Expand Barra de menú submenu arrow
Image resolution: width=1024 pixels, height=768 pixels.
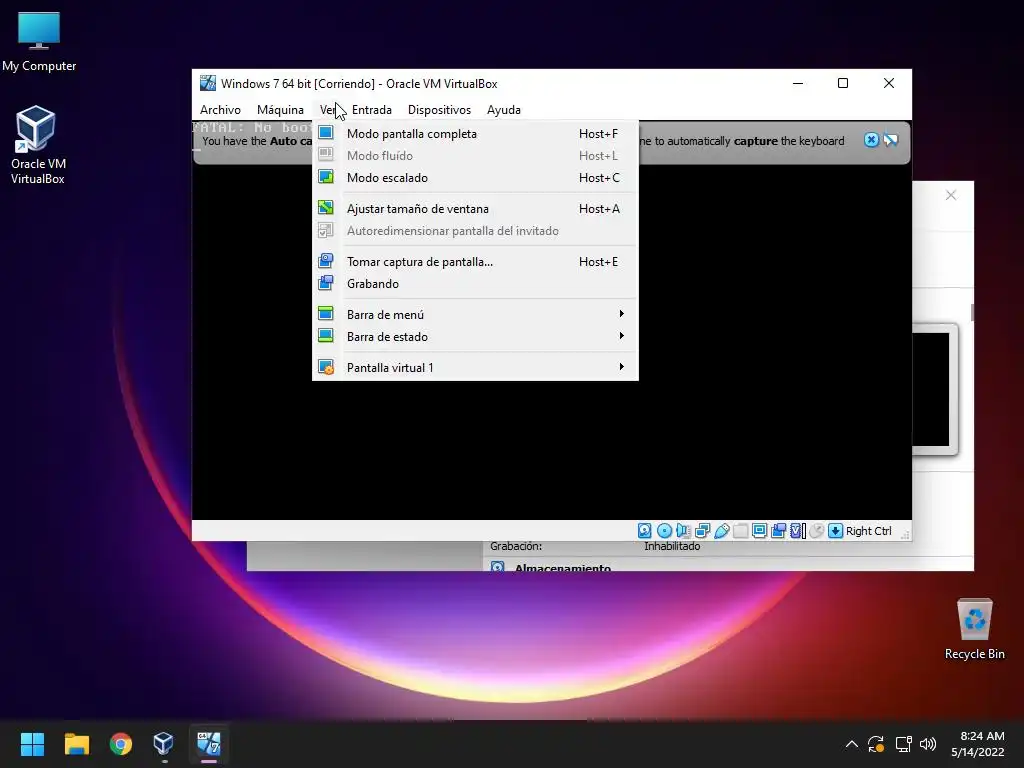[622, 314]
